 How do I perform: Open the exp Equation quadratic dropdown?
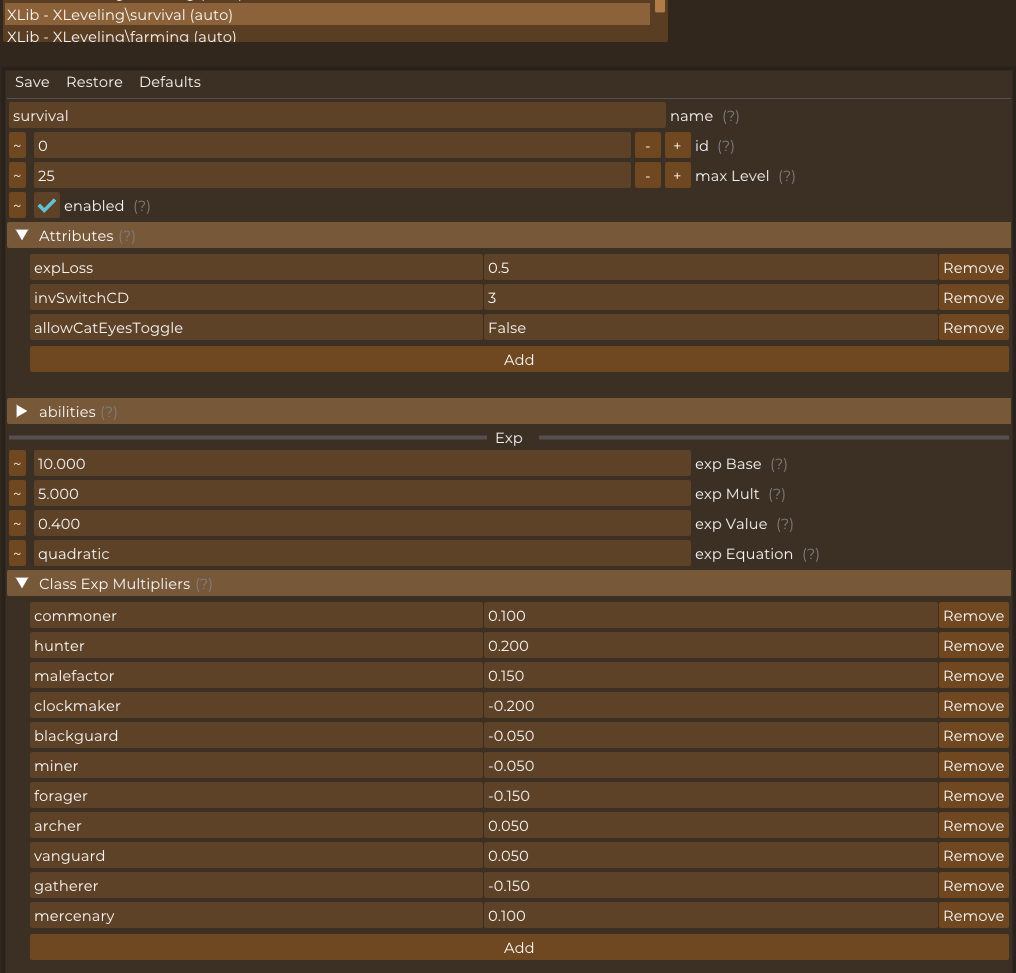(362, 554)
